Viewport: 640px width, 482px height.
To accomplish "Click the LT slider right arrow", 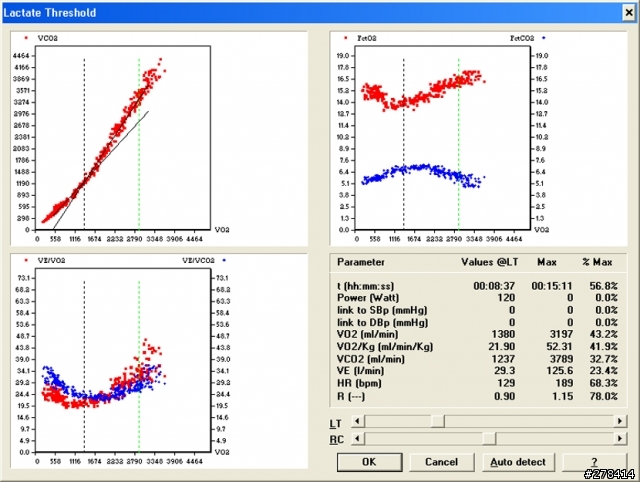I will (x=620, y=421).
